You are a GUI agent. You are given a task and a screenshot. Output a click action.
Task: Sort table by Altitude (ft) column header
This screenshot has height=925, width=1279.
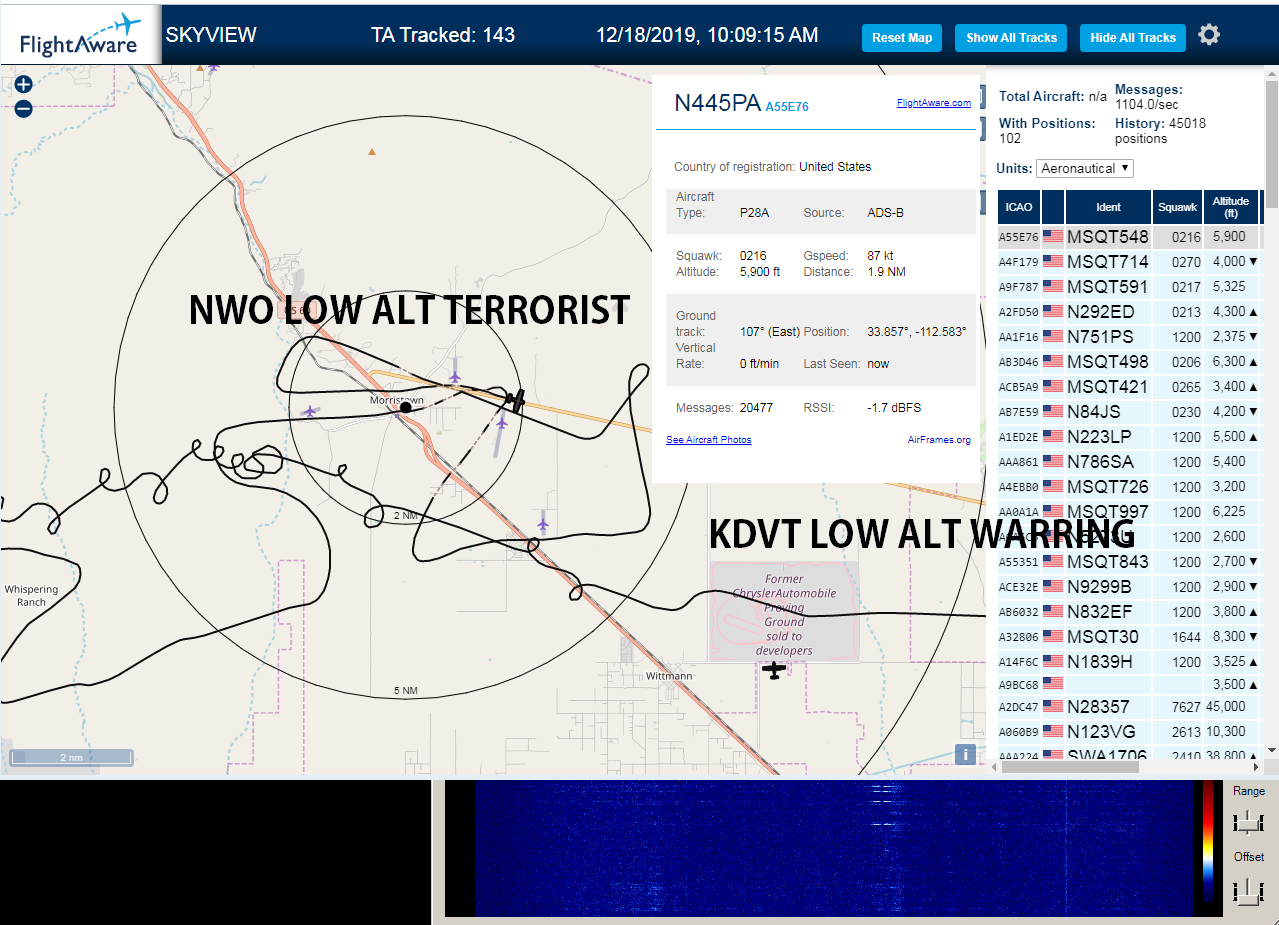[x=1231, y=207]
